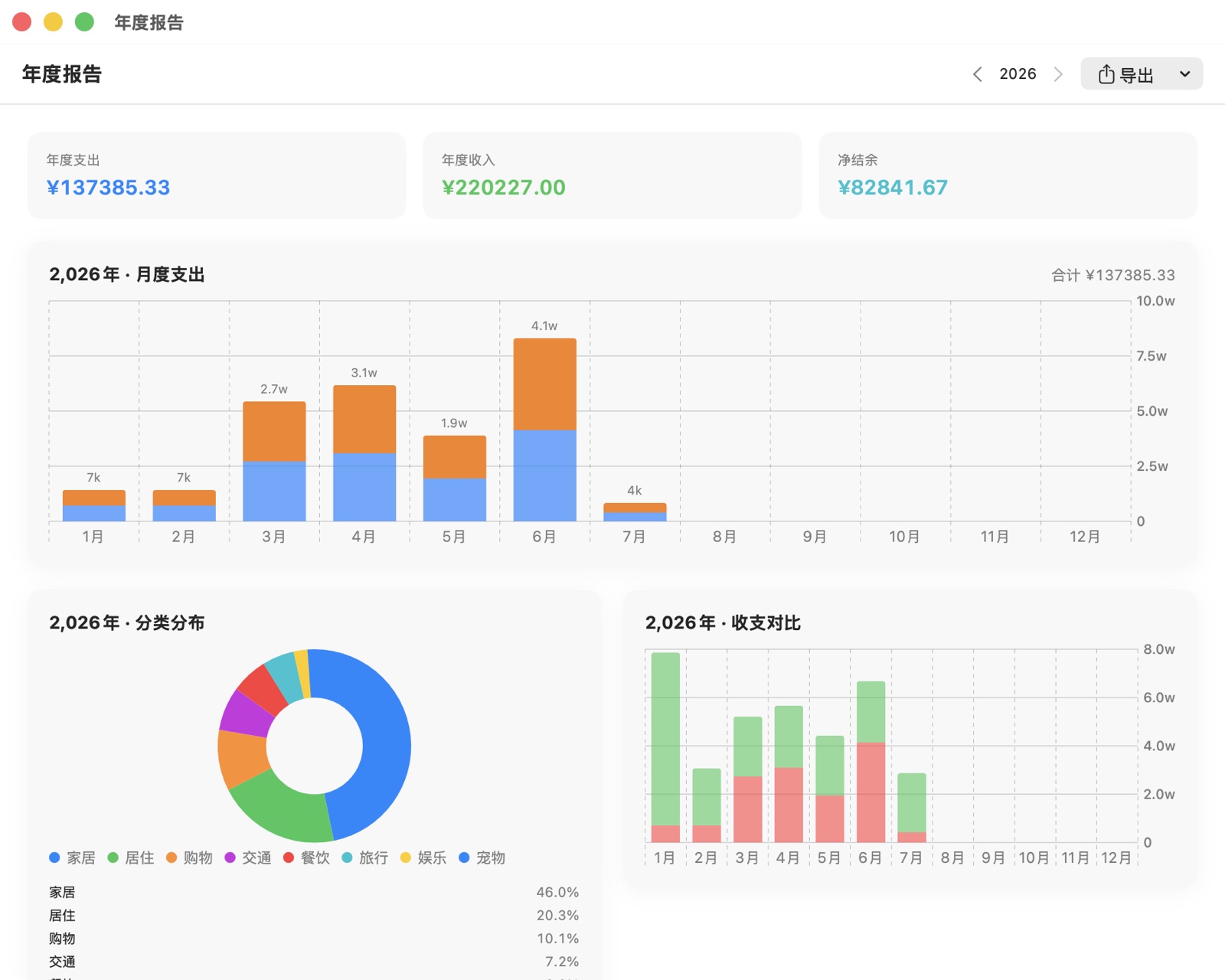Viewport: 1225px width, 980px height.
Task: Open the 年度支出 summary card
Action: 217,175
